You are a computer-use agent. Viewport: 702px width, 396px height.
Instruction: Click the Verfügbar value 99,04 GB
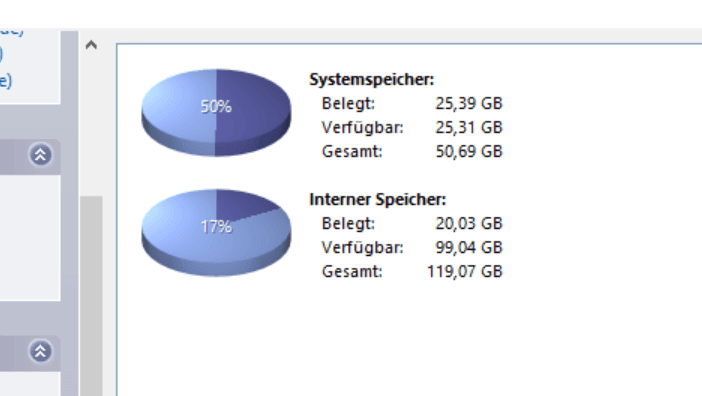click(469, 247)
